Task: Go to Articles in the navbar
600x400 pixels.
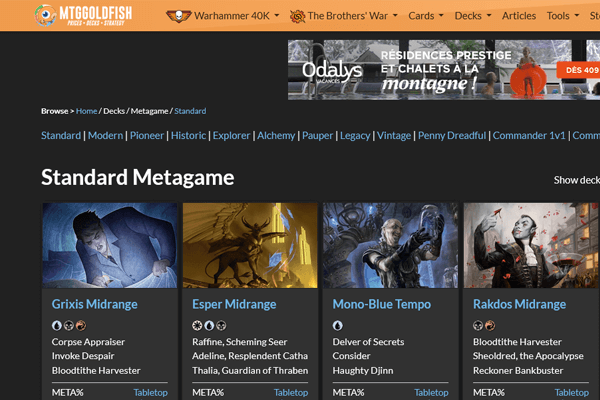Action: point(519,16)
